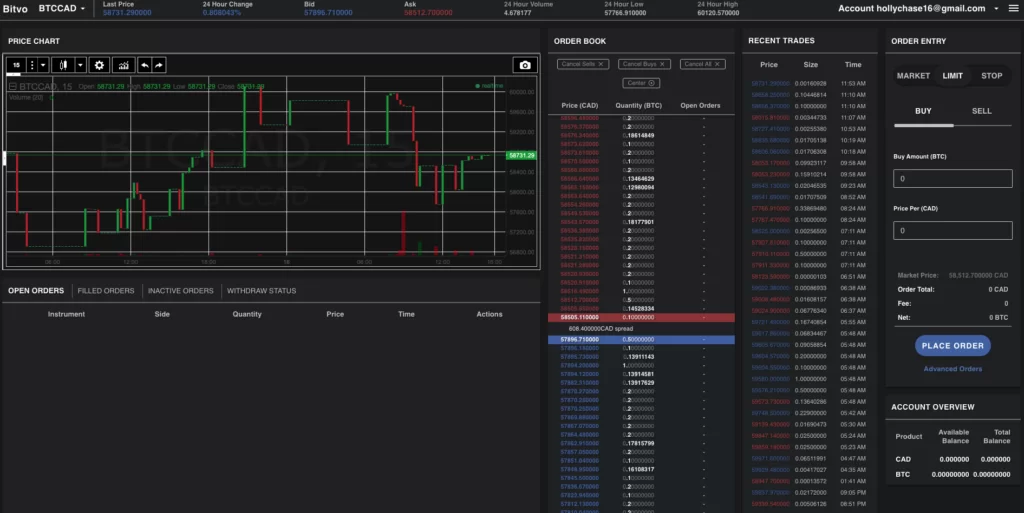Open the Advanced Orders link

[952, 369]
